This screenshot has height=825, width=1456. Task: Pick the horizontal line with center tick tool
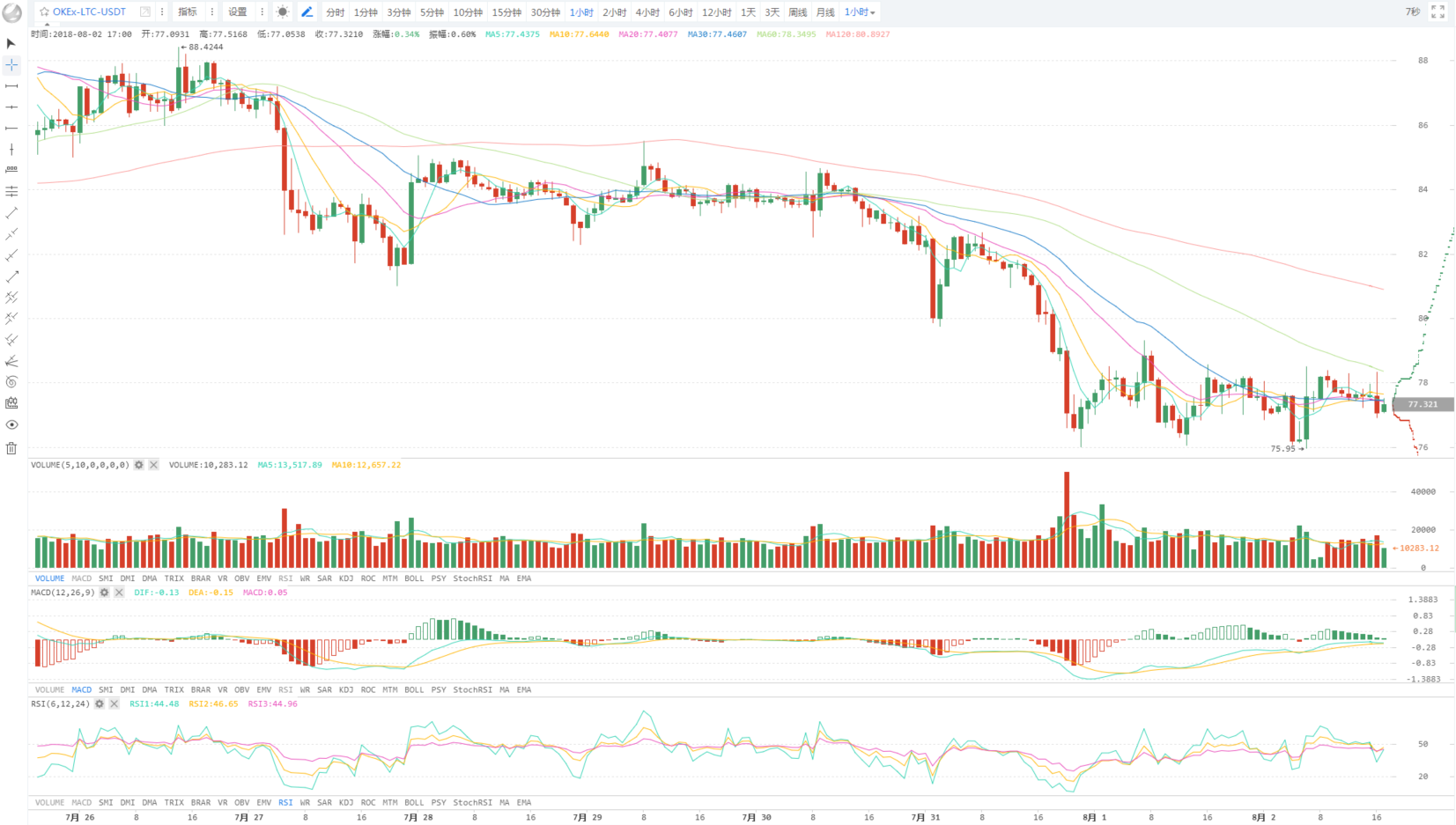(x=11, y=107)
